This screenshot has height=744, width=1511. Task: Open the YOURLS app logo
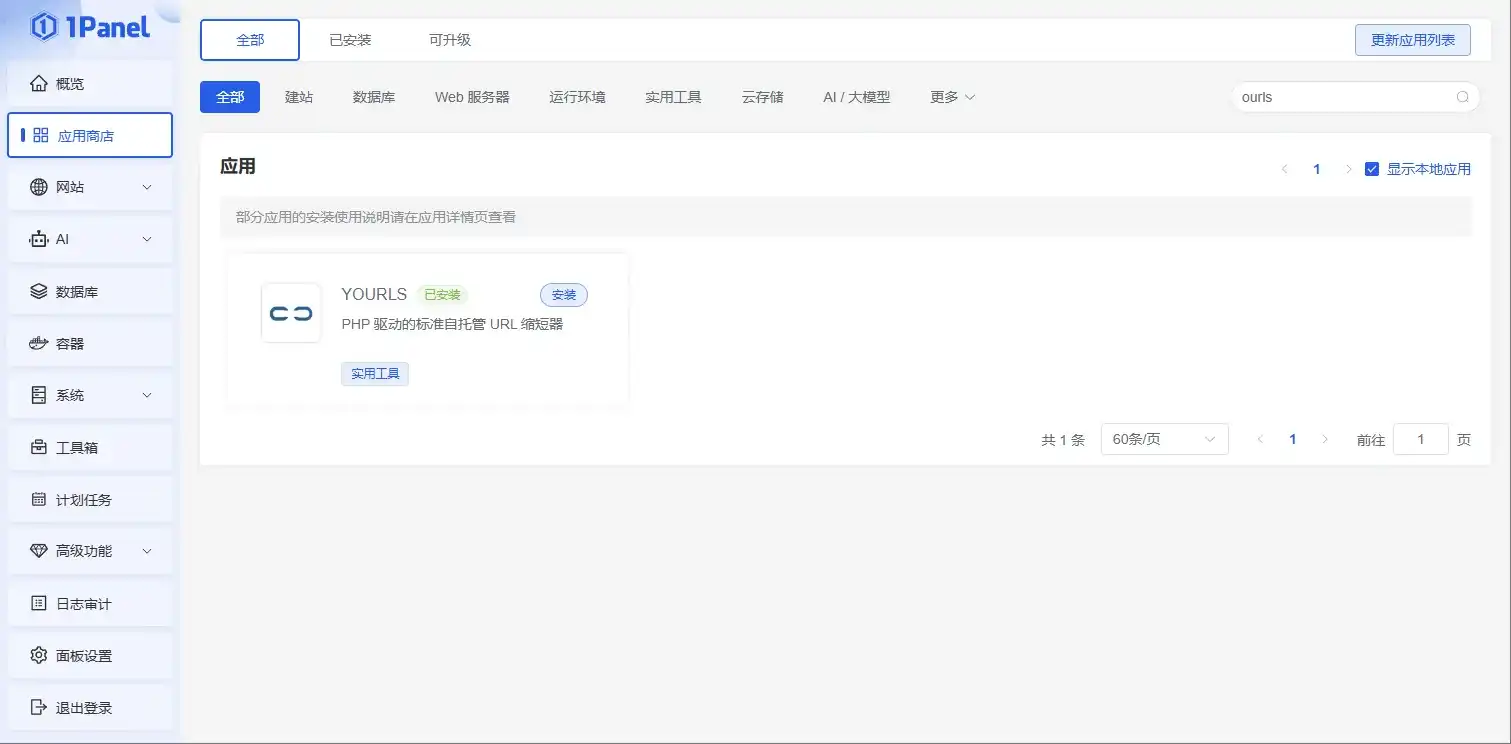(291, 313)
